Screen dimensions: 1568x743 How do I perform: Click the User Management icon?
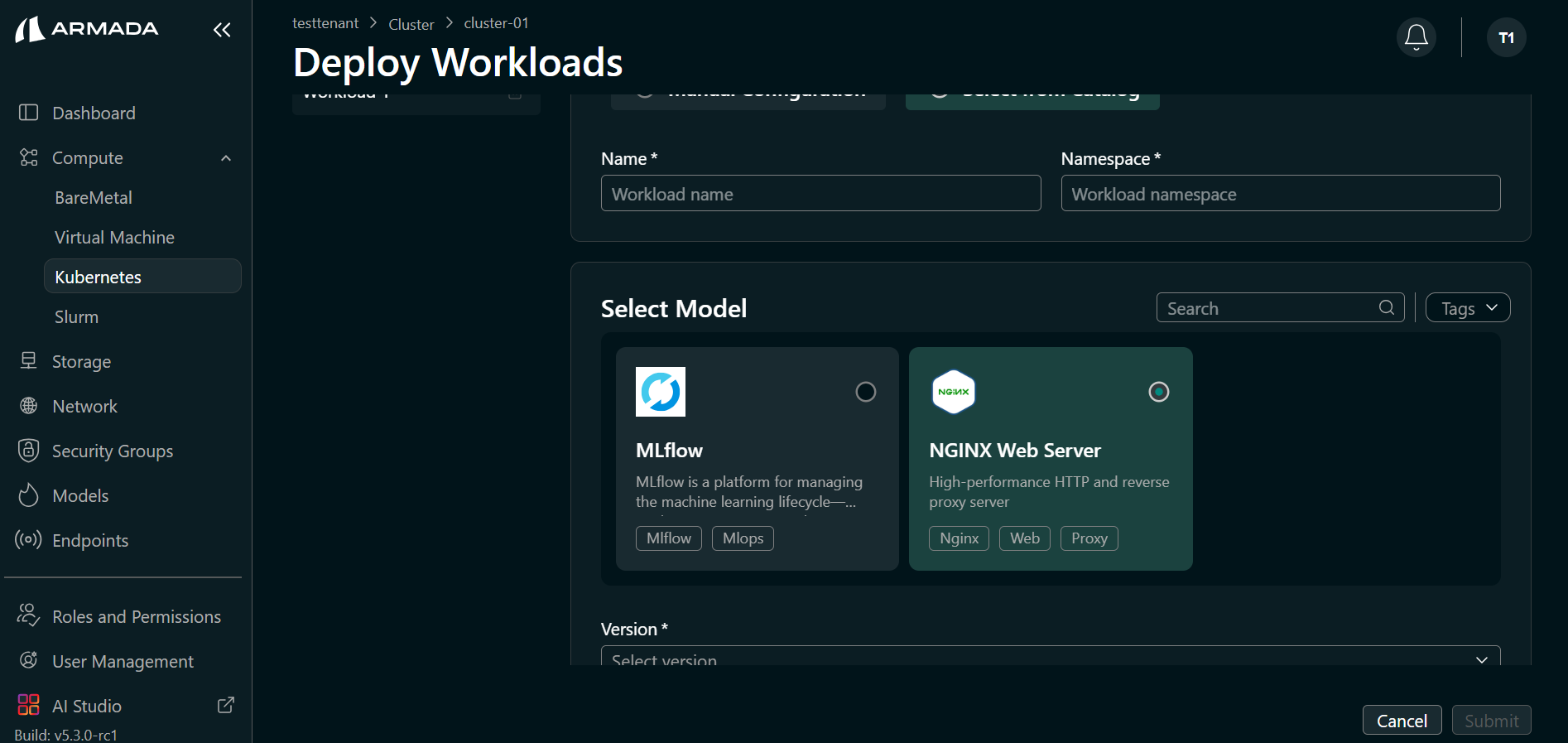29,661
